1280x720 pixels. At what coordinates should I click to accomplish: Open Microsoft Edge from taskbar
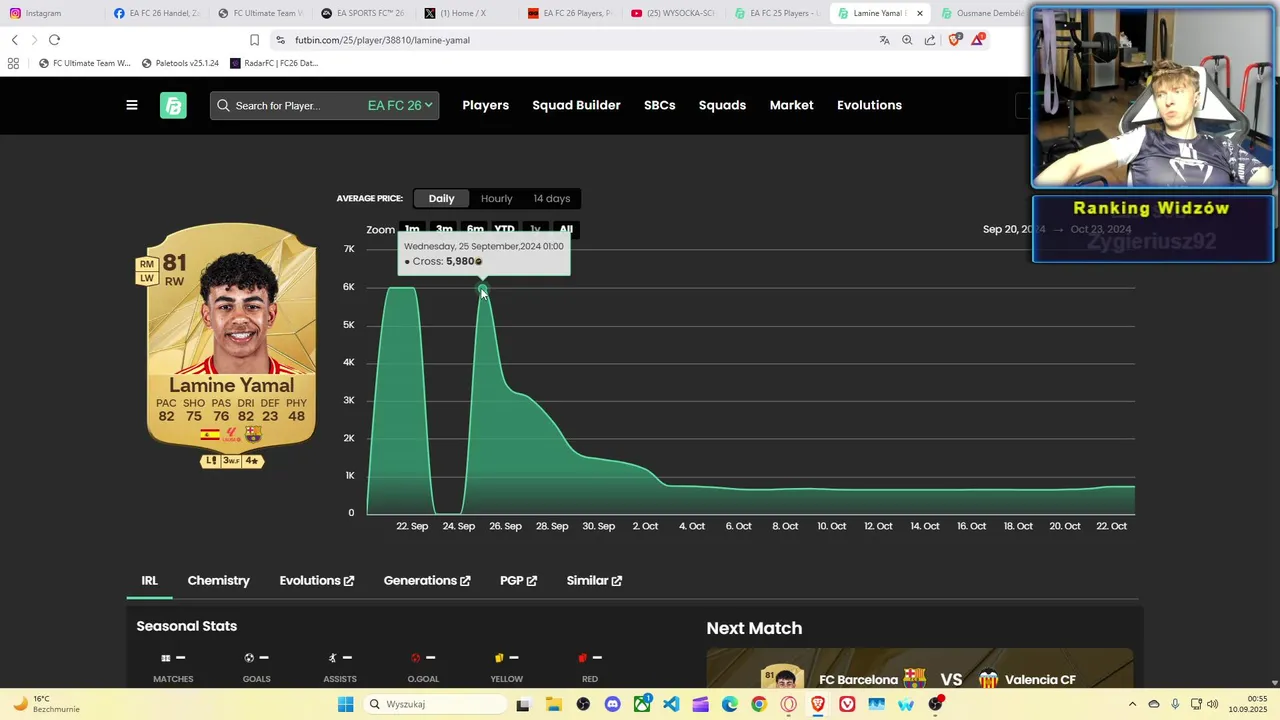(x=730, y=704)
